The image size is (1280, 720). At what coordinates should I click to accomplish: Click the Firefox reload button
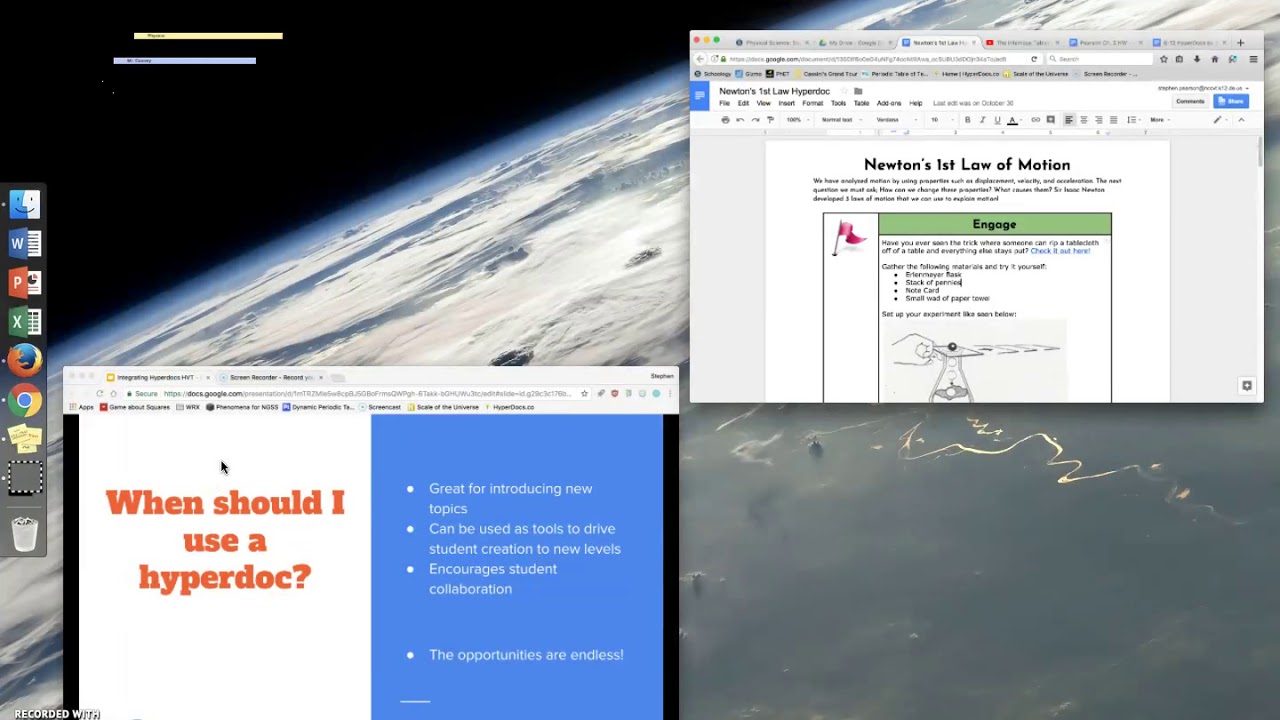(x=1034, y=59)
